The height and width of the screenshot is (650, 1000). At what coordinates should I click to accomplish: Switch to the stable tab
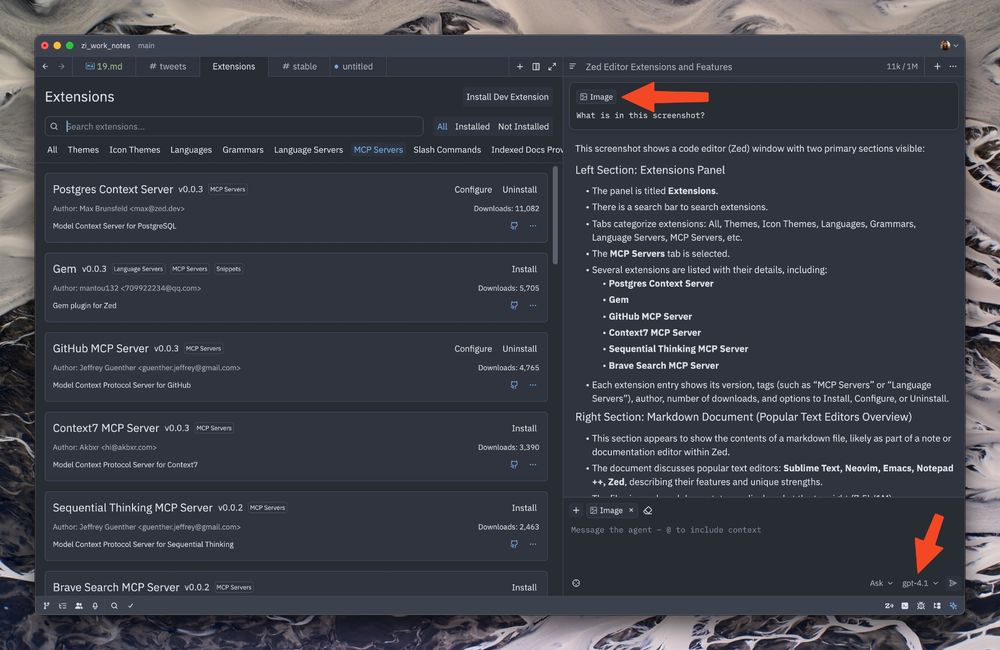point(299,66)
